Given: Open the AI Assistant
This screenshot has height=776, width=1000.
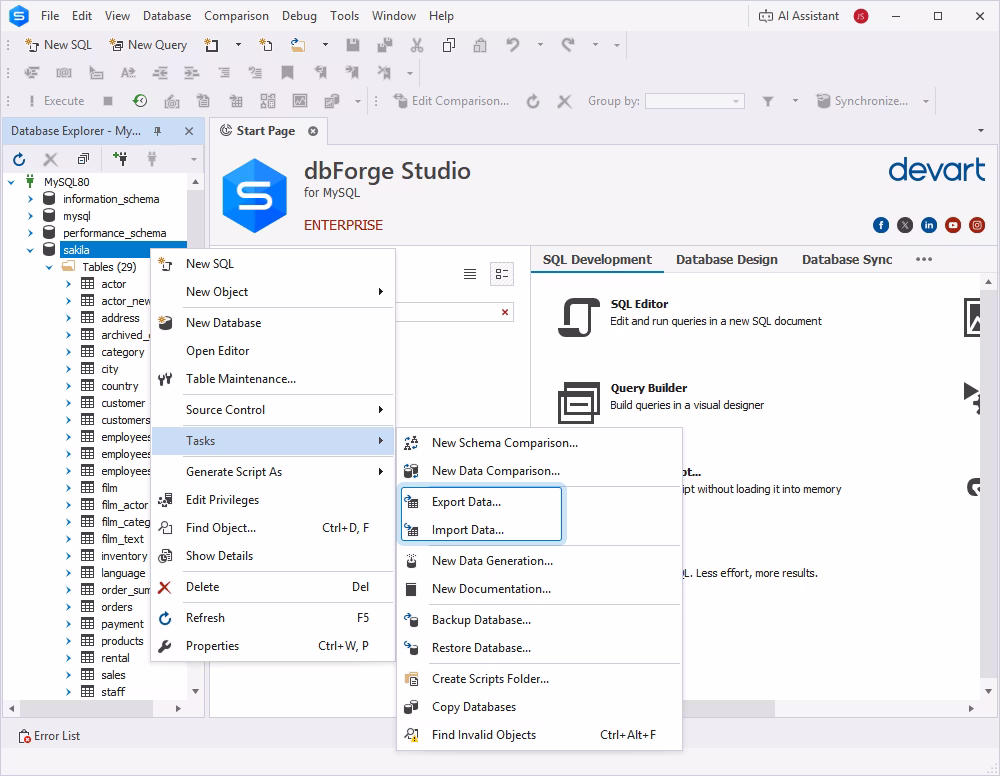Looking at the screenshot, I should pos(798,16).
